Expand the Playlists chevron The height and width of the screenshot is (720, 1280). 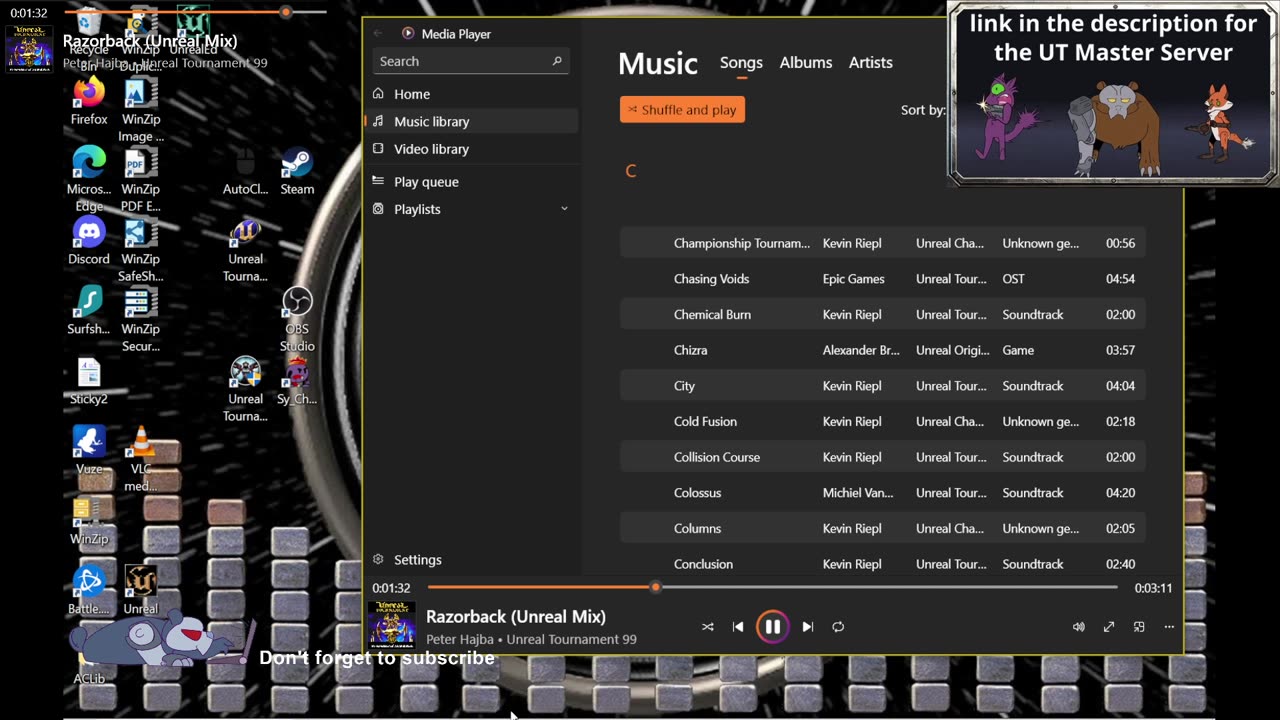564,209
